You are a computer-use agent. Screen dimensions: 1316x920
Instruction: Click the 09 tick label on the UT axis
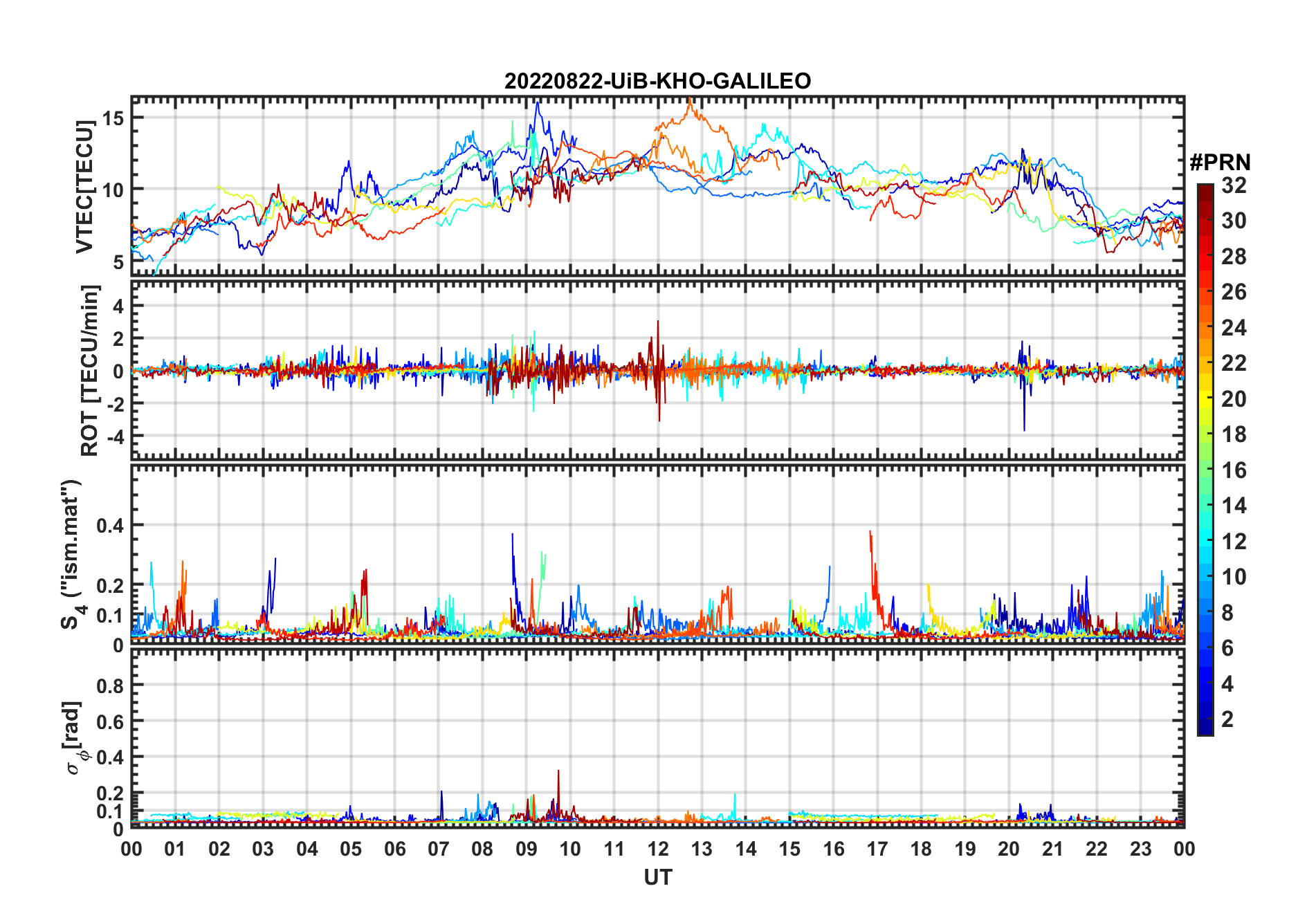tap(526, 849)
